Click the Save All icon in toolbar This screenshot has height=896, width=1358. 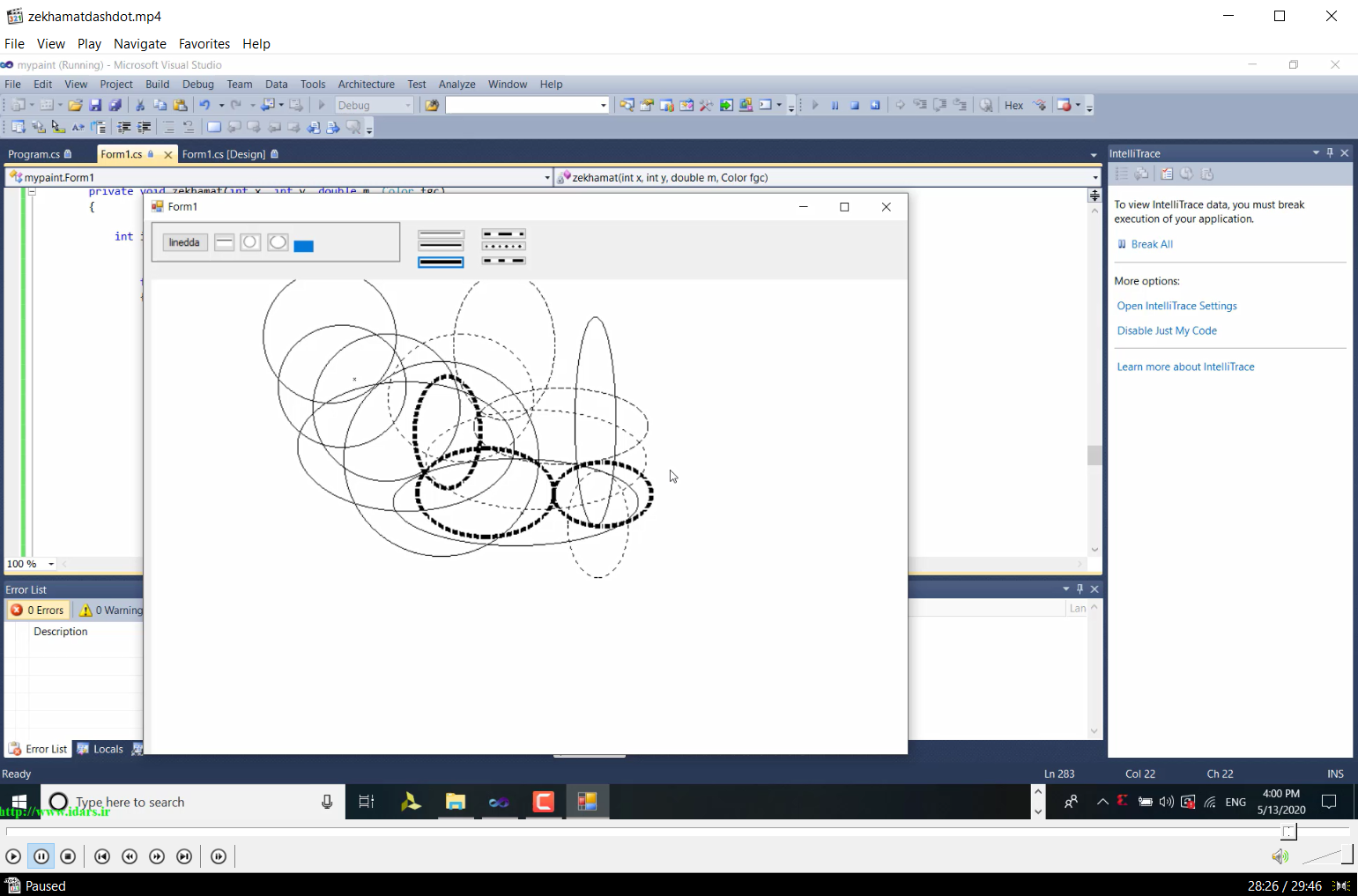pyautogui.click(x=115, y=105)
